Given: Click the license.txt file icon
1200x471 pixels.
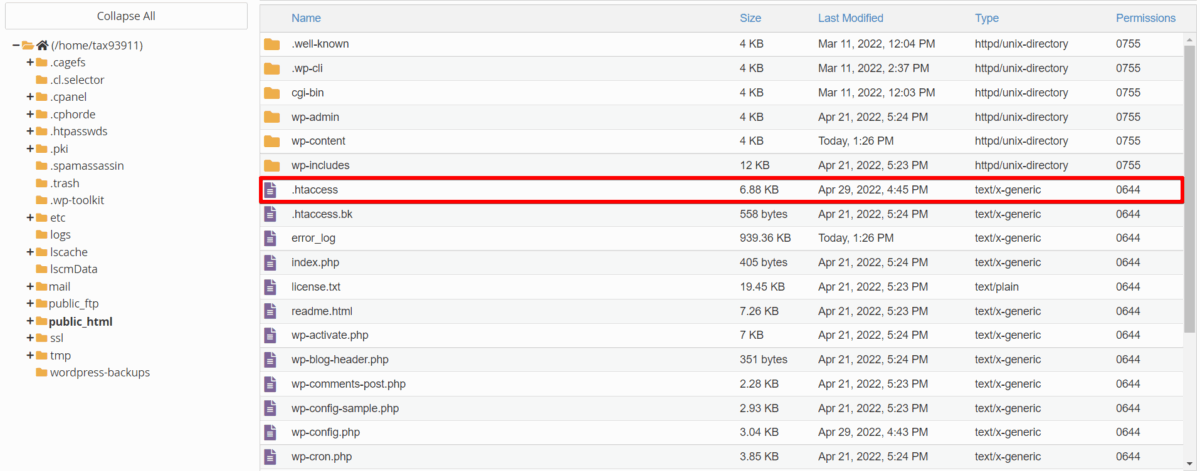Looking at the screenshot, I should (269, 287).
